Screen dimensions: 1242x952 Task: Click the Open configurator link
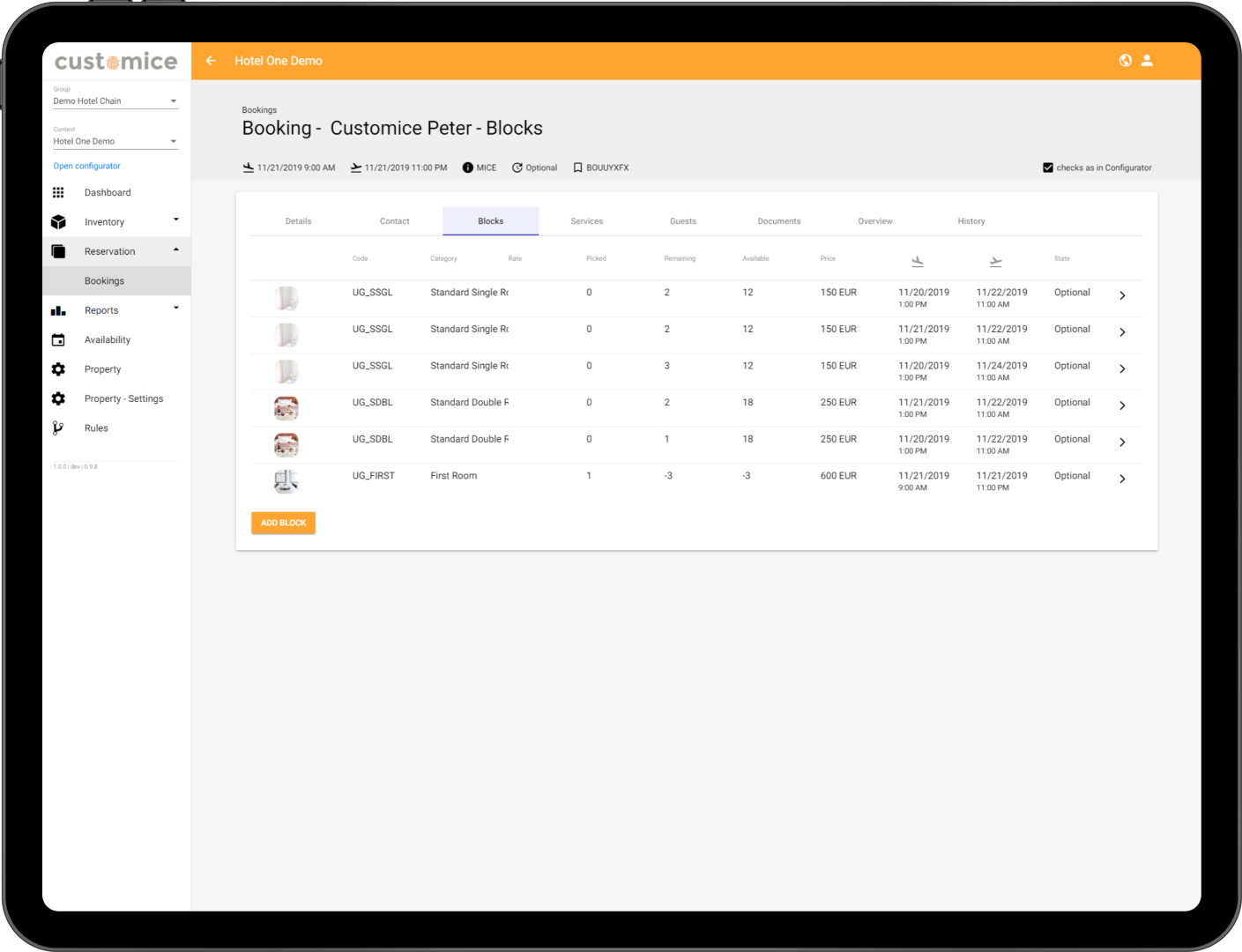(x=86, y=166)
